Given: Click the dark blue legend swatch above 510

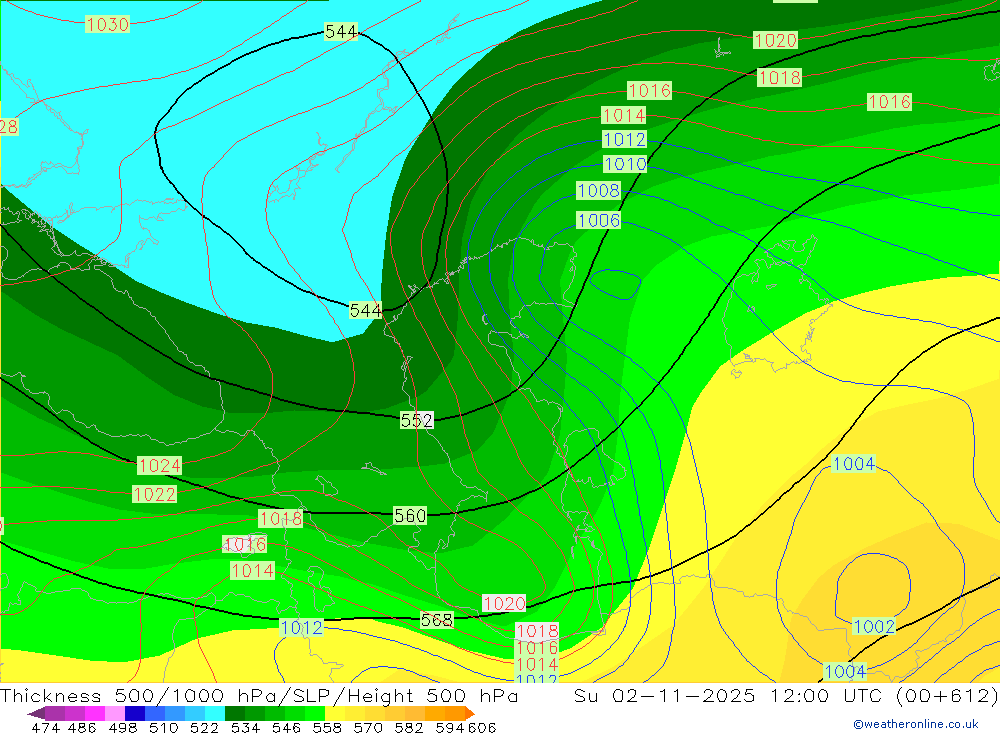Looking at the screenshot, I should tap(135, 713).
